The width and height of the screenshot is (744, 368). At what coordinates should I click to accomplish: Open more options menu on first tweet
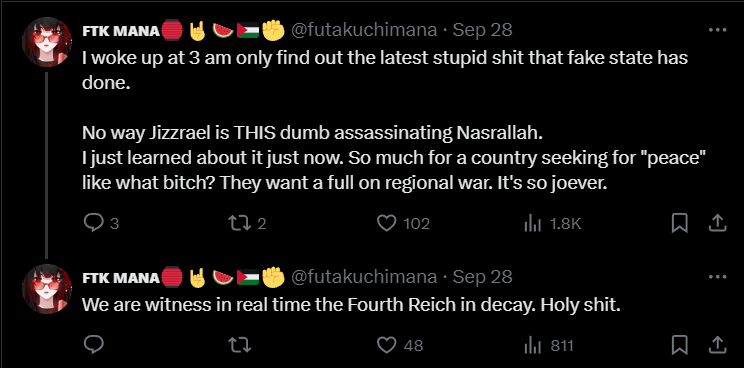[x=717, y=30]
